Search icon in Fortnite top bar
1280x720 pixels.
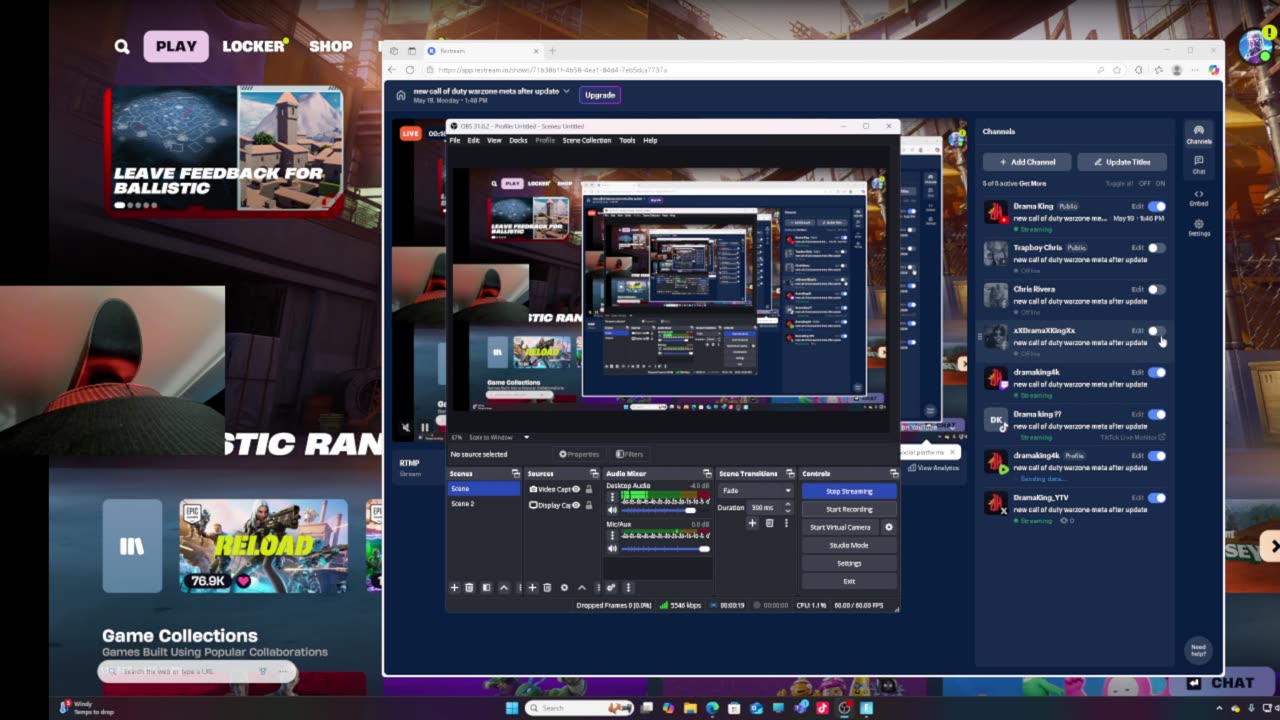(122, 46)
